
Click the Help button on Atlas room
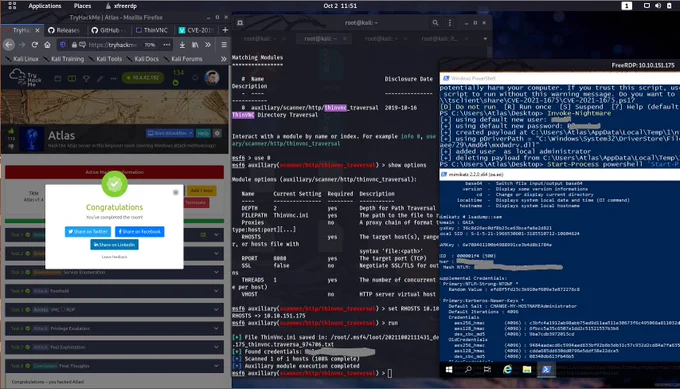203,133
